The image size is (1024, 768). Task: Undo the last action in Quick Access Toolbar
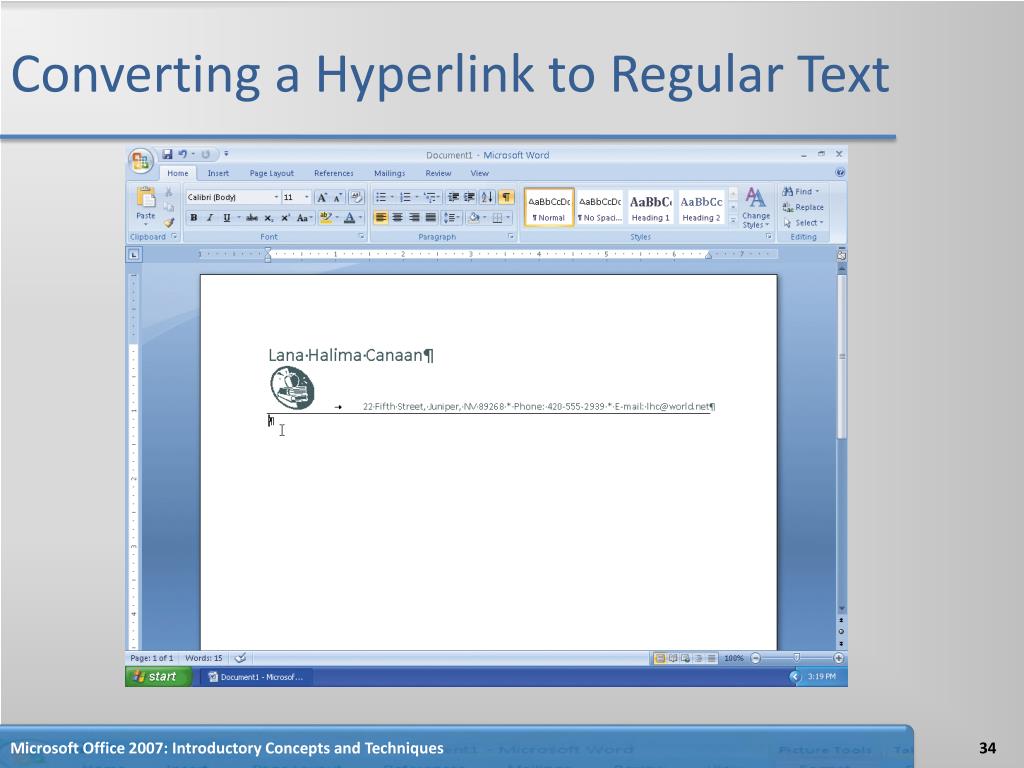coord(183,154)
